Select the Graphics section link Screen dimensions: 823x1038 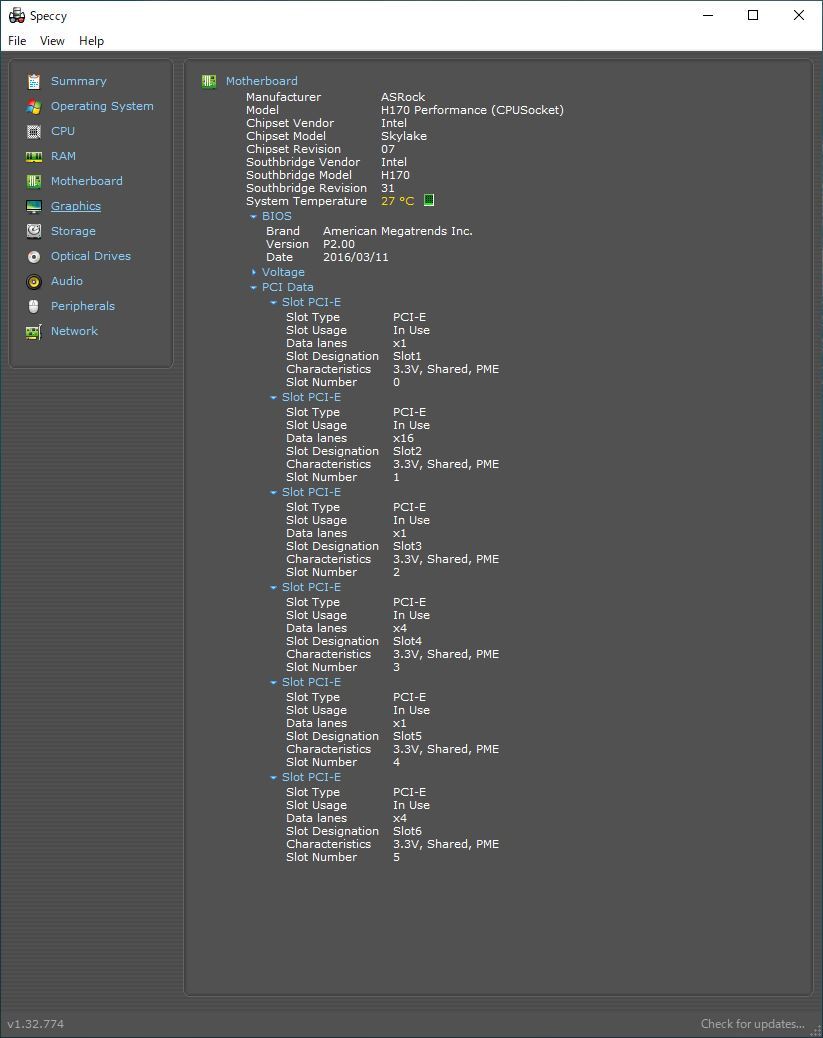point(76,206)
